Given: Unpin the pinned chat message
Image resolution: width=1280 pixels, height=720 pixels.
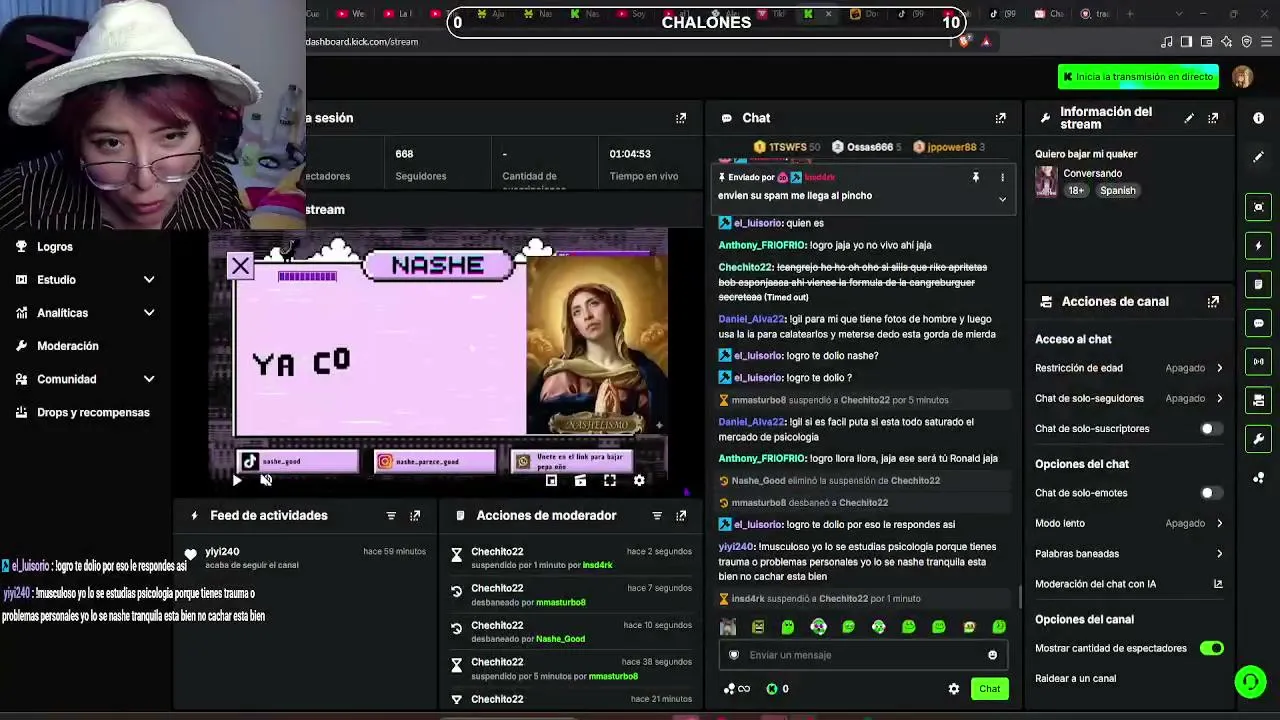Looking at the screenshot, I should pyautogui.click(x=976, y=177).
